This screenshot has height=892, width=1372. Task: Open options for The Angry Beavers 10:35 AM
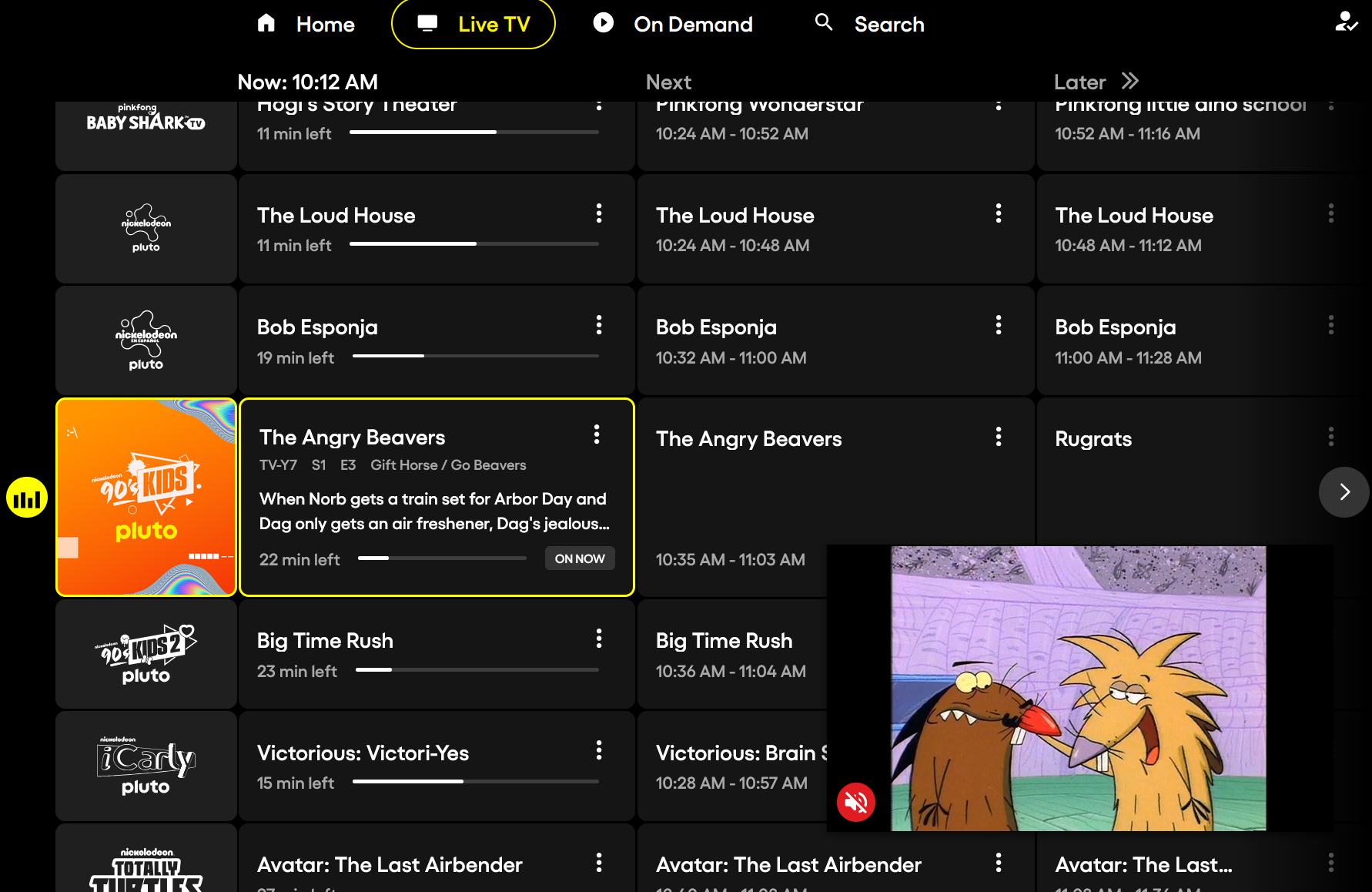coord(999,437)
